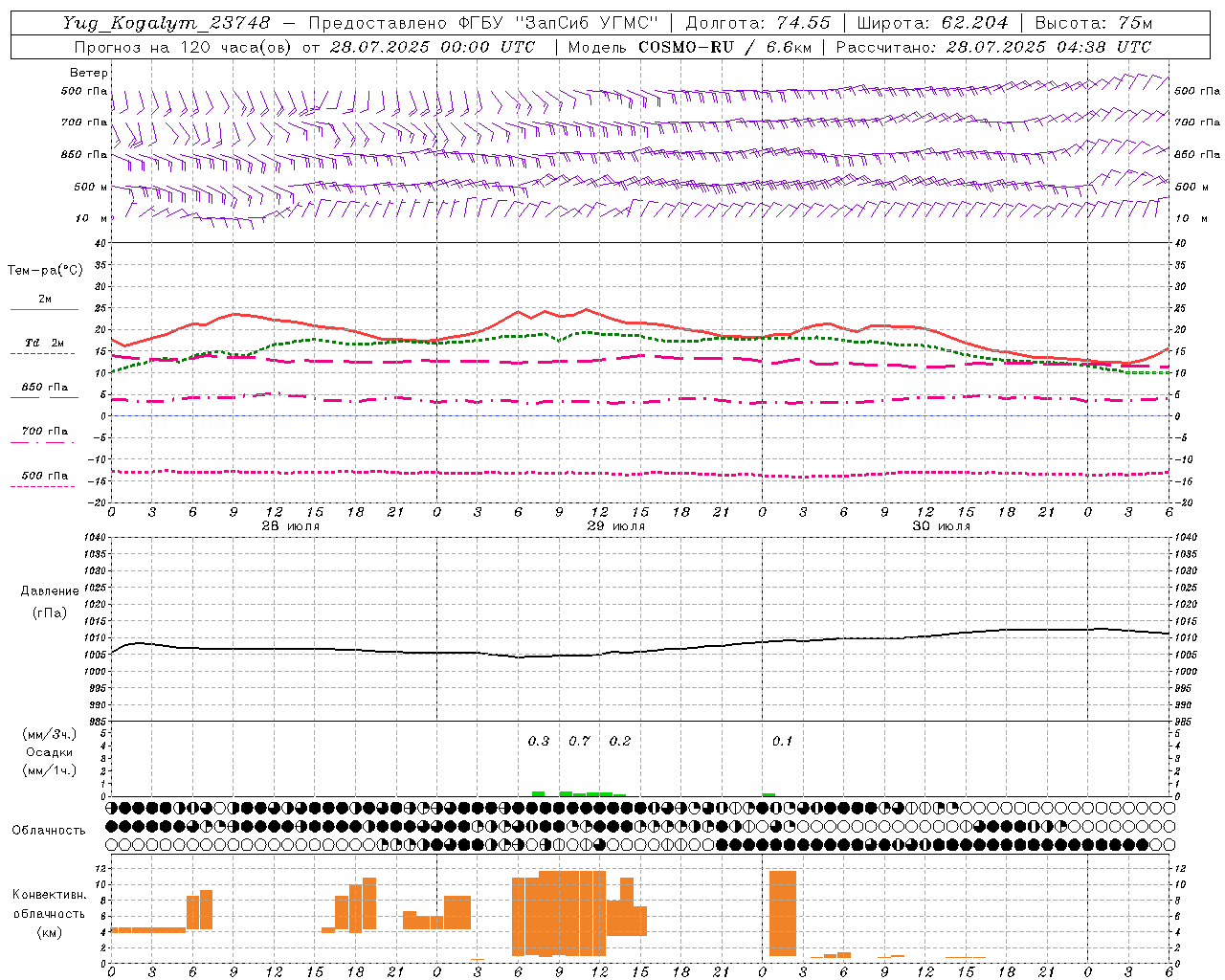This screenshot has width=1225, height=980.
Task: Click the green precipitation bar under 0.1
Action: 769,794
